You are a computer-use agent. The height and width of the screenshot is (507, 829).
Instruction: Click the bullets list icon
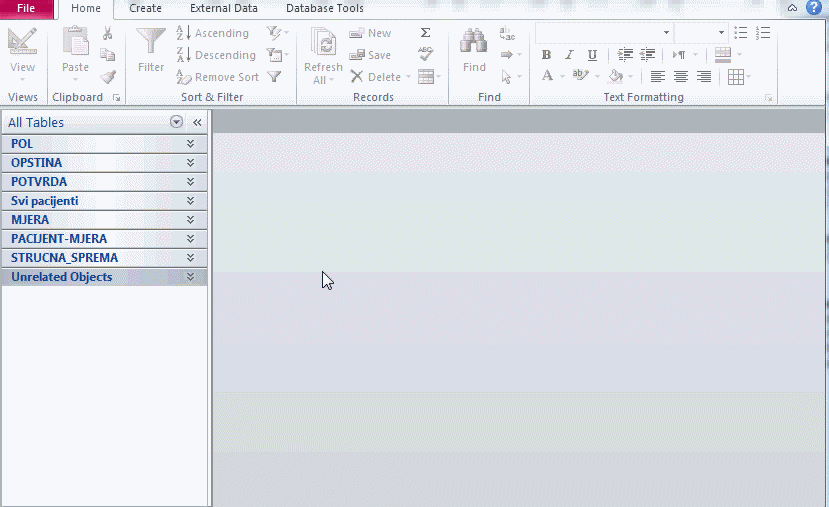point(741,33)
